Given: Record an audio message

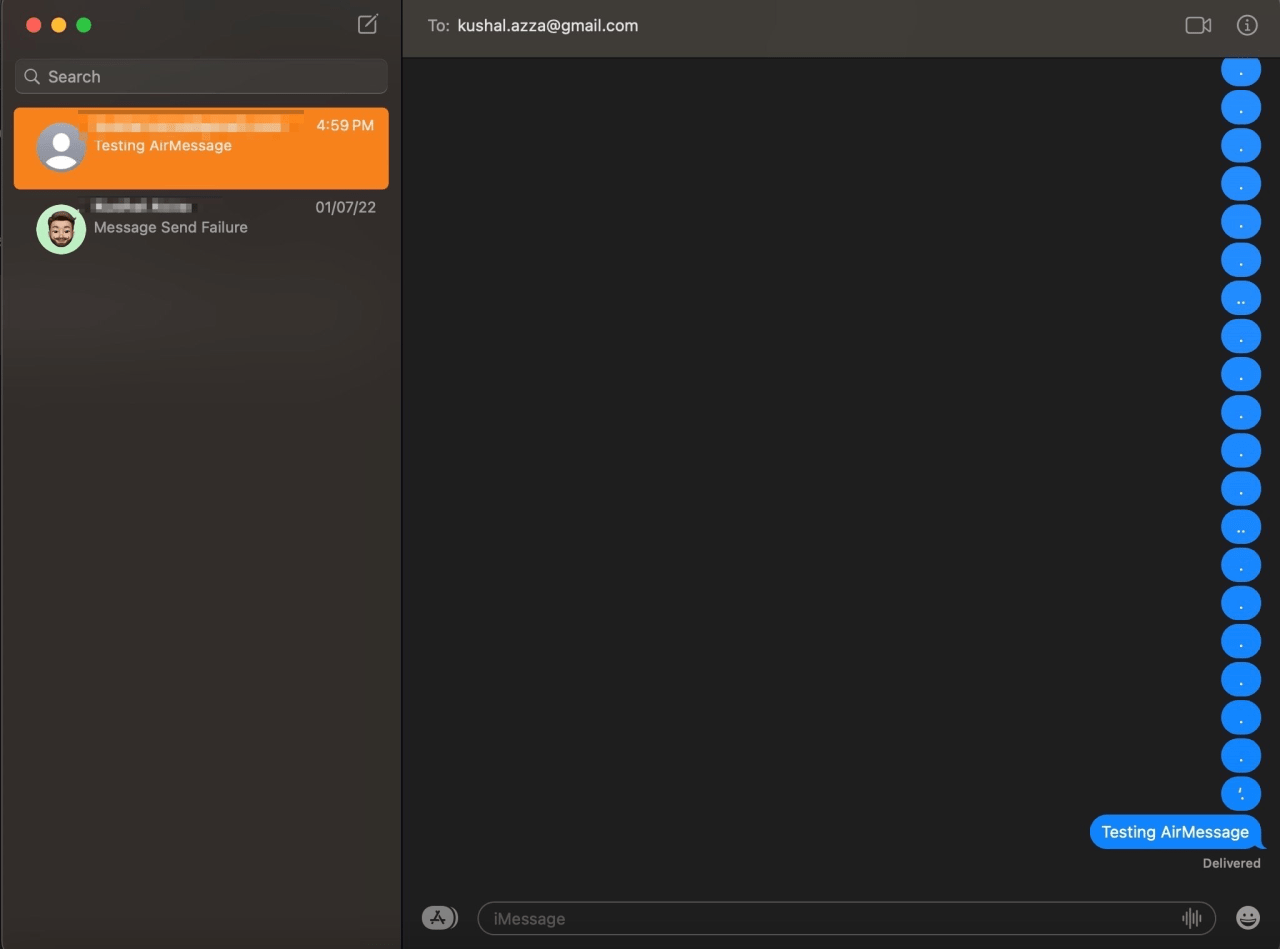Looking at the screenshot, I should pyautogui.click(x=1191, y=918).
